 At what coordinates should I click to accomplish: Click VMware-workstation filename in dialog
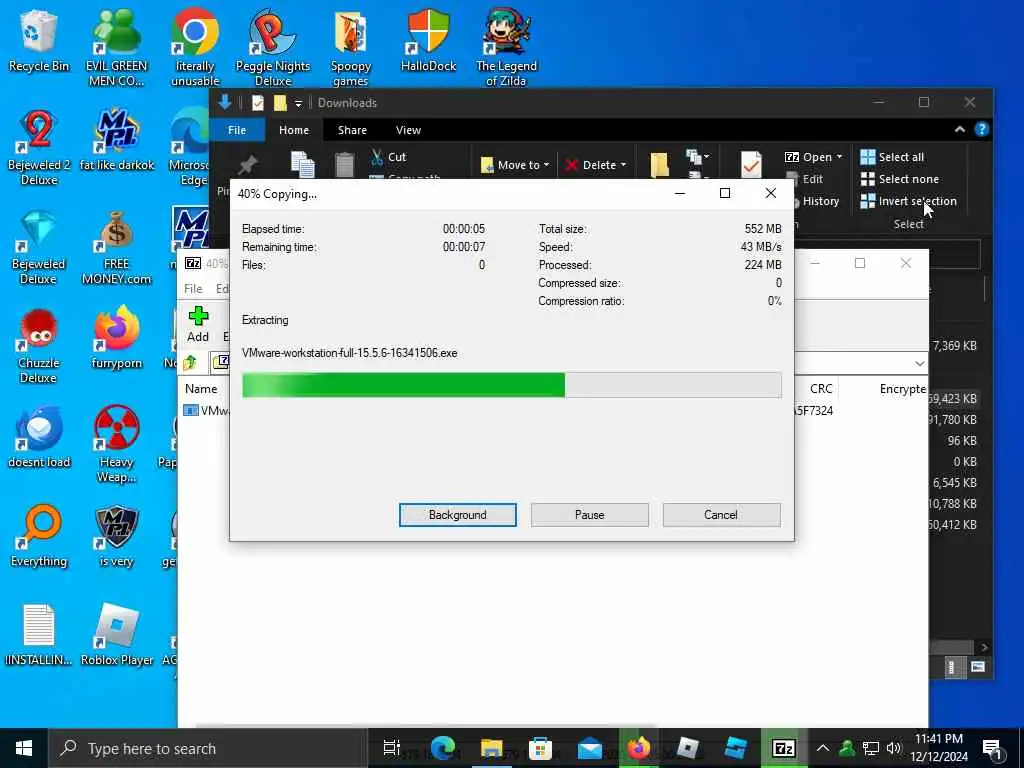click(349, 353)
